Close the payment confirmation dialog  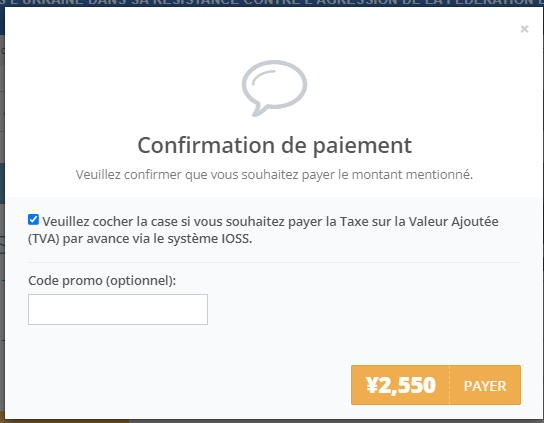pos(524,29)
